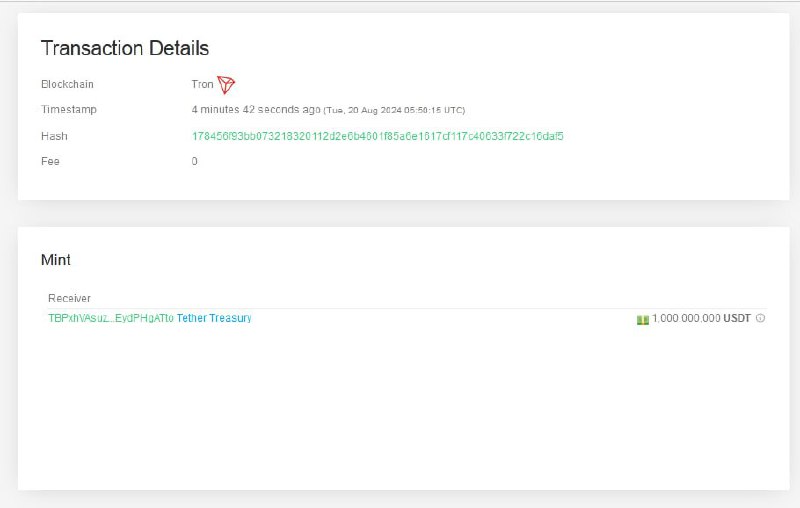Screen dimensions: 800x508
Task: Click the red Tron logo icon
Action: [x=226, y=85]
